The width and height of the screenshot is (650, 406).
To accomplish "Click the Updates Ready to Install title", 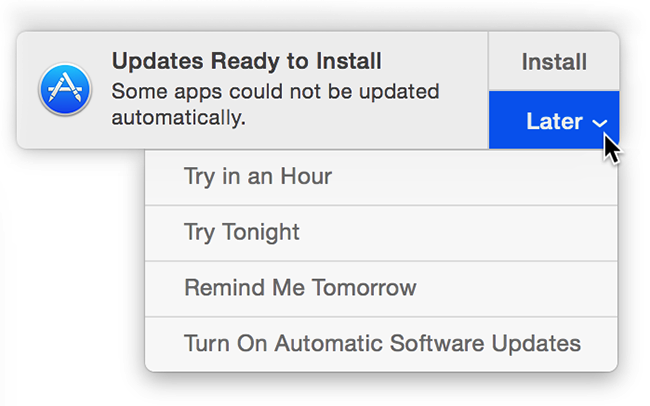I will click(x=246, y=61).
